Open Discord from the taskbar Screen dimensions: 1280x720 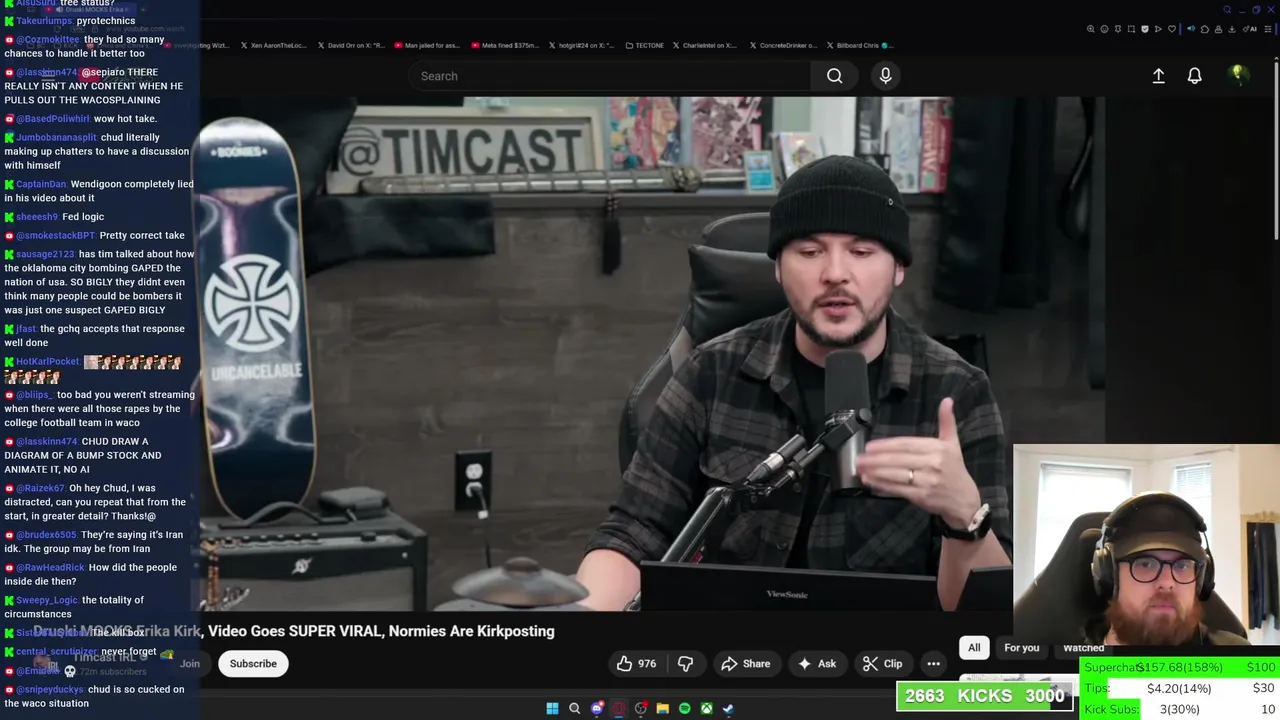pos(597,708)
